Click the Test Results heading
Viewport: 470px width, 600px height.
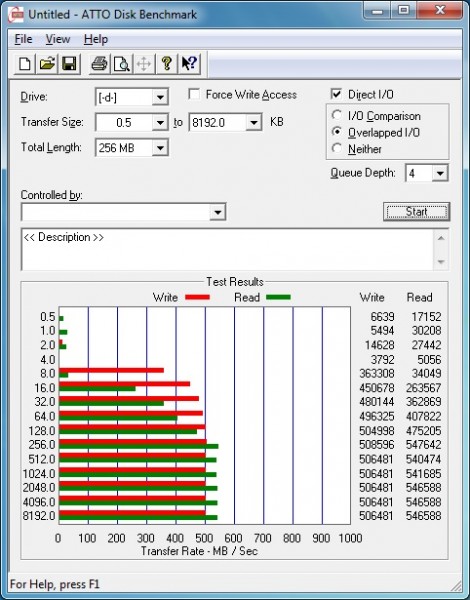(x=235, y=282)
